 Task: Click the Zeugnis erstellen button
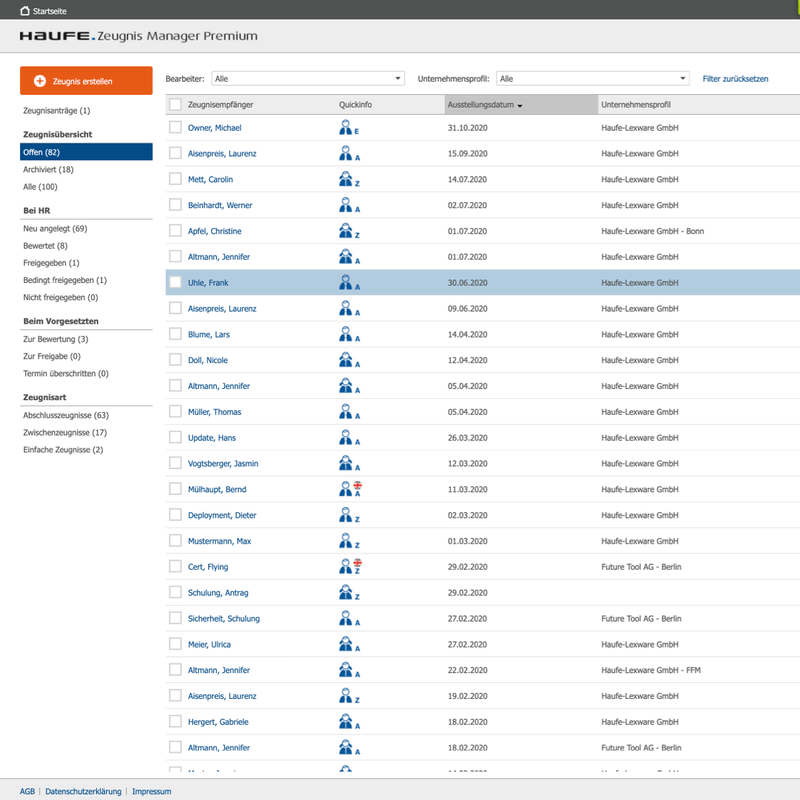[83, 80]
